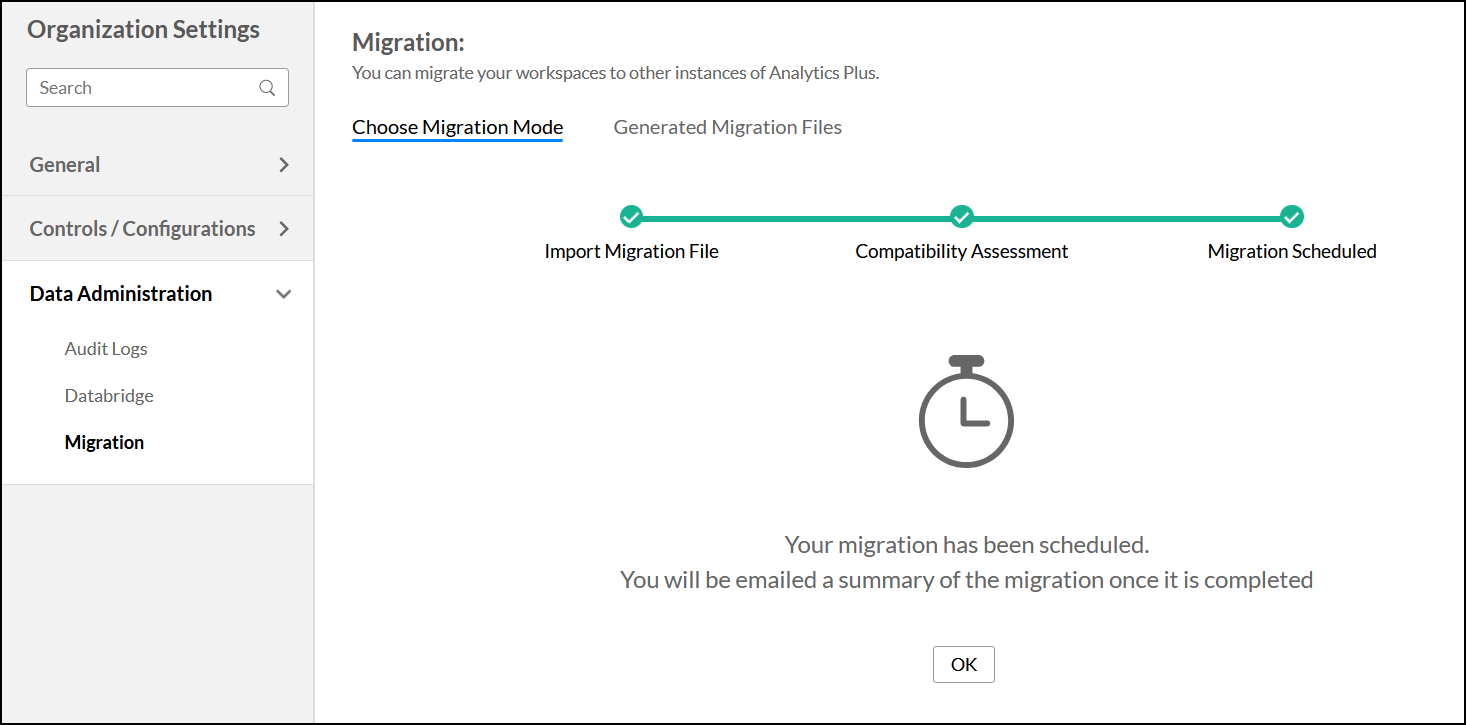
Task: Click the search magnifier icon
Action: pos(266,87)
